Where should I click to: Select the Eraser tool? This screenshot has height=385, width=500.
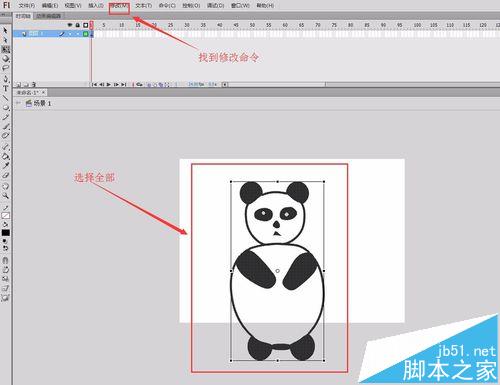coord(5,175)
